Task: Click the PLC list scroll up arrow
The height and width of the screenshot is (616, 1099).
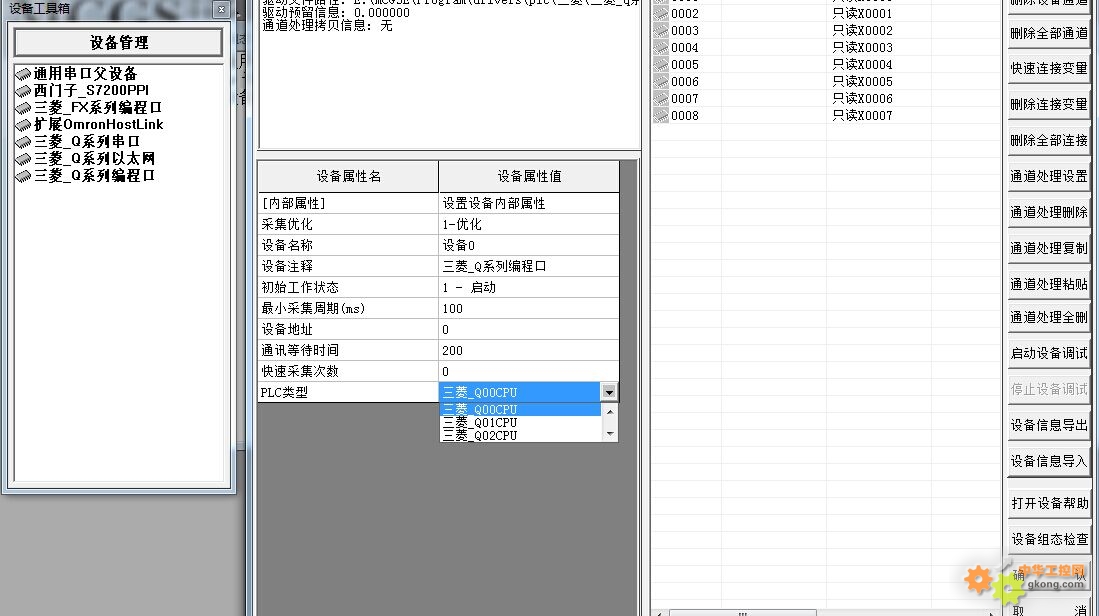Action: (x=610, y=411)
